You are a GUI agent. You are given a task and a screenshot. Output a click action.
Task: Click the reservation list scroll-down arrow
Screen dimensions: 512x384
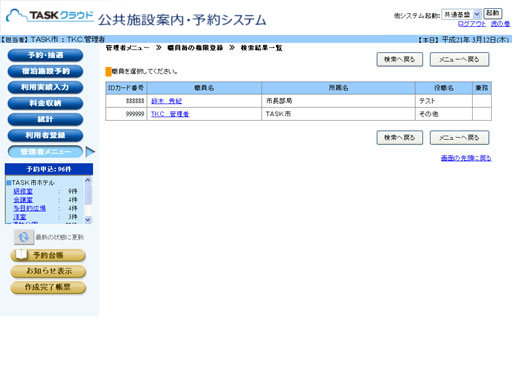(88, 220)
